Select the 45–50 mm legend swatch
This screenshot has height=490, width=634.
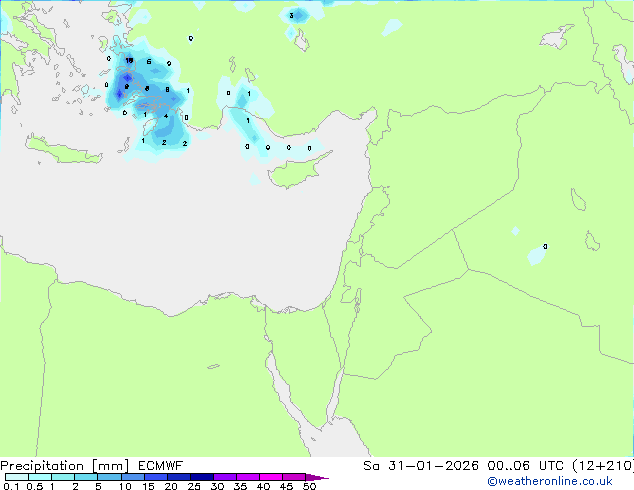[x=294, y=477]
